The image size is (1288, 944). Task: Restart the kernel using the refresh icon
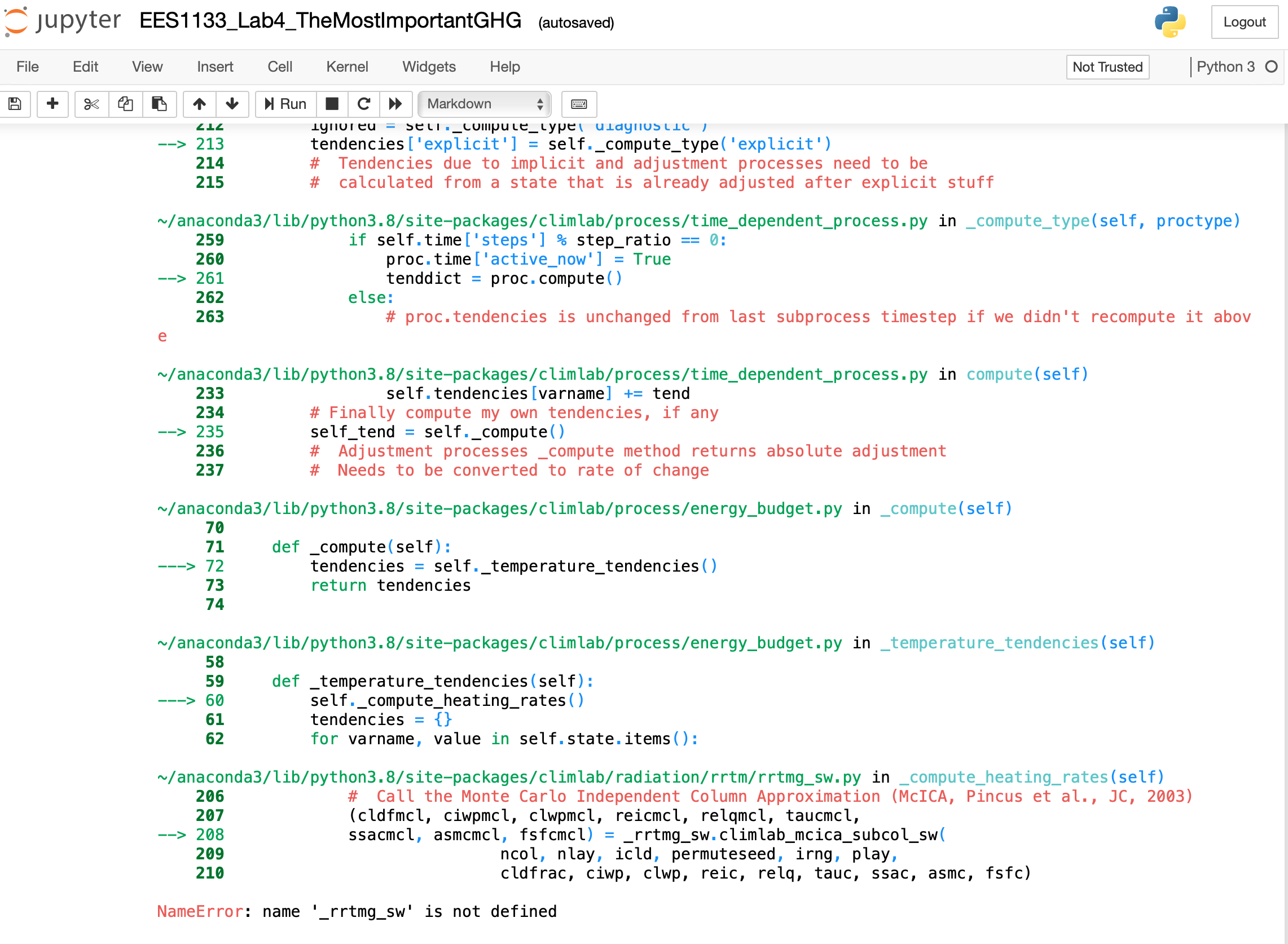(x=364, y=104)
